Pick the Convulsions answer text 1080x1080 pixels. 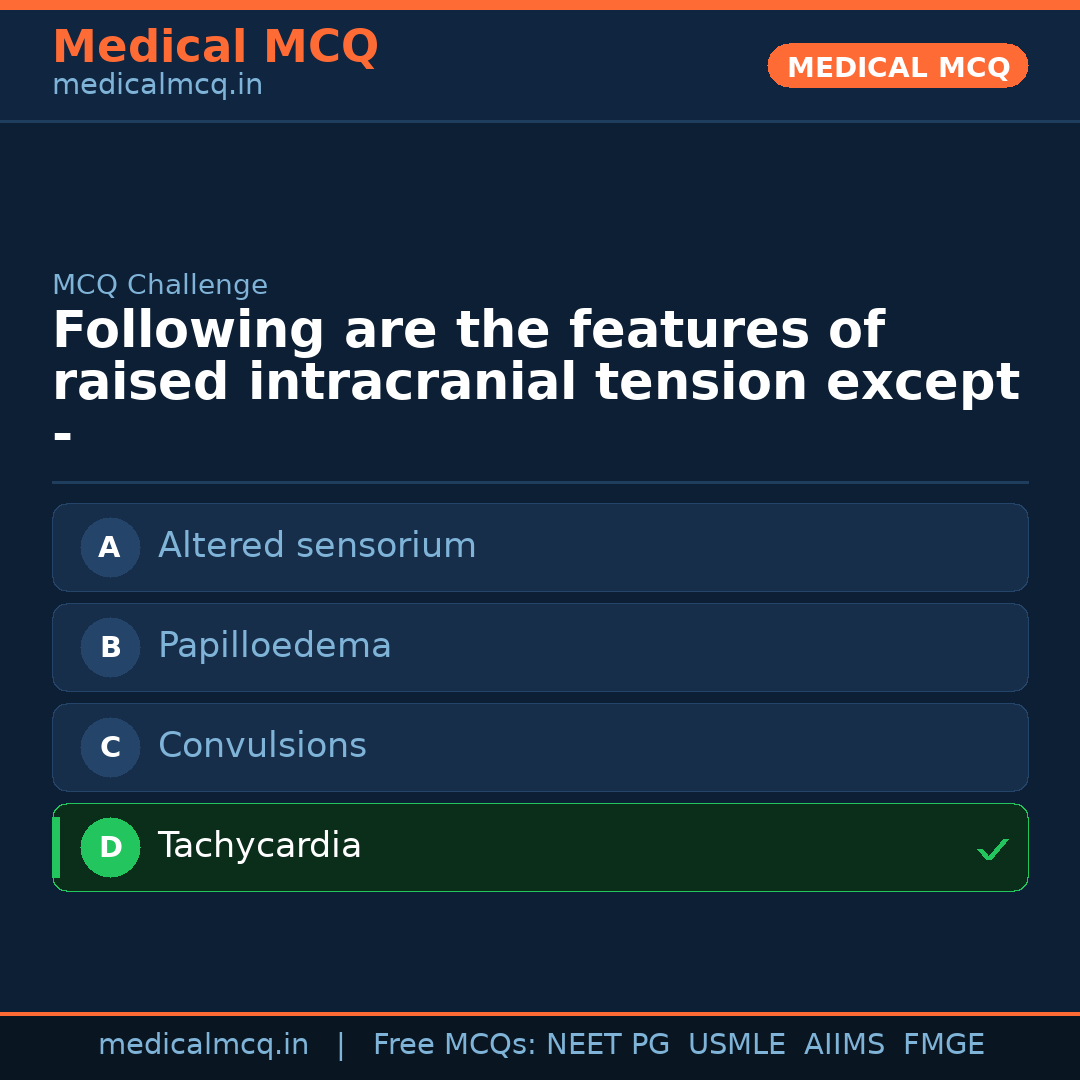(262, 746)
